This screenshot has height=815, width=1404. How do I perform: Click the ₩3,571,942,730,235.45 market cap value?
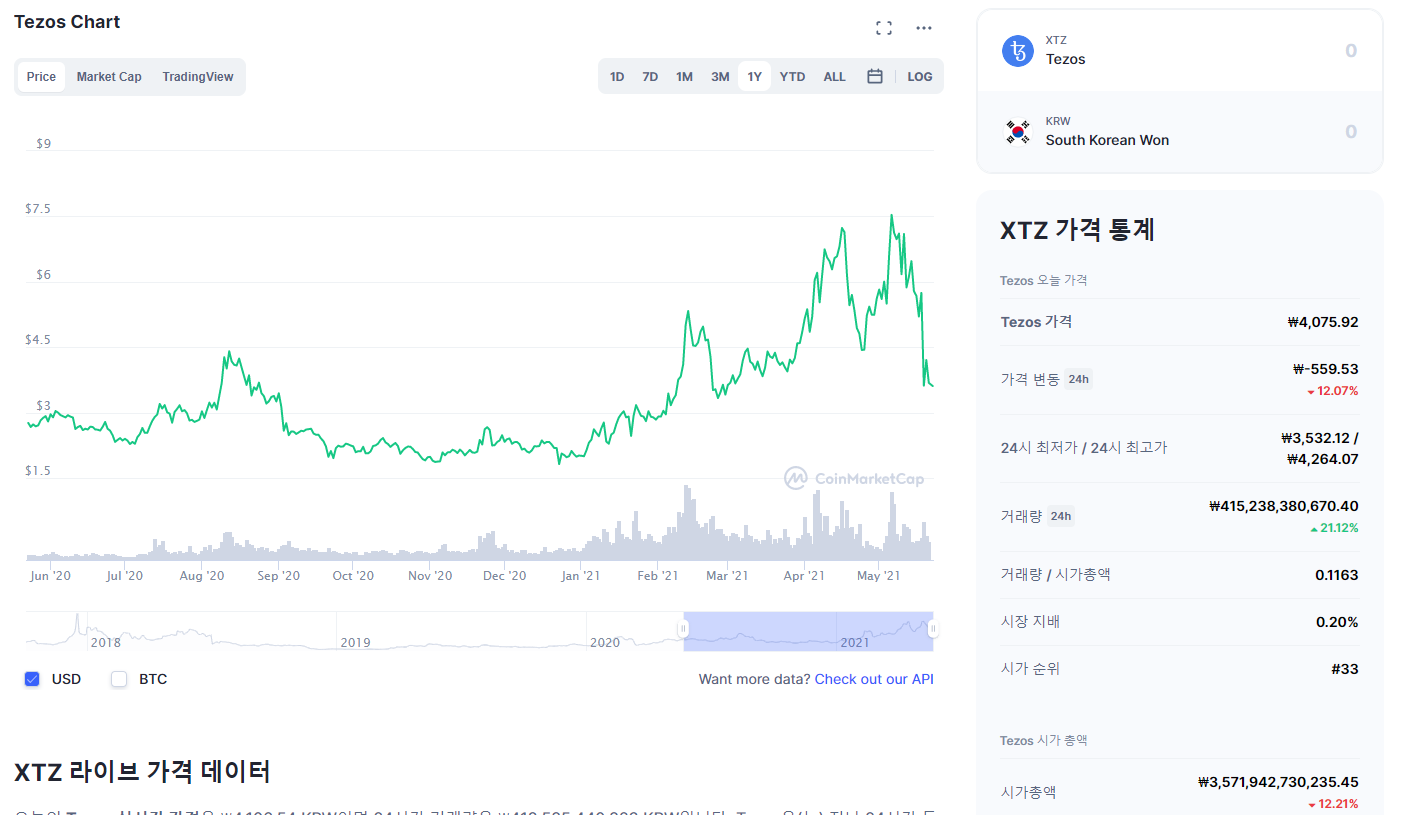(1278, 782)
